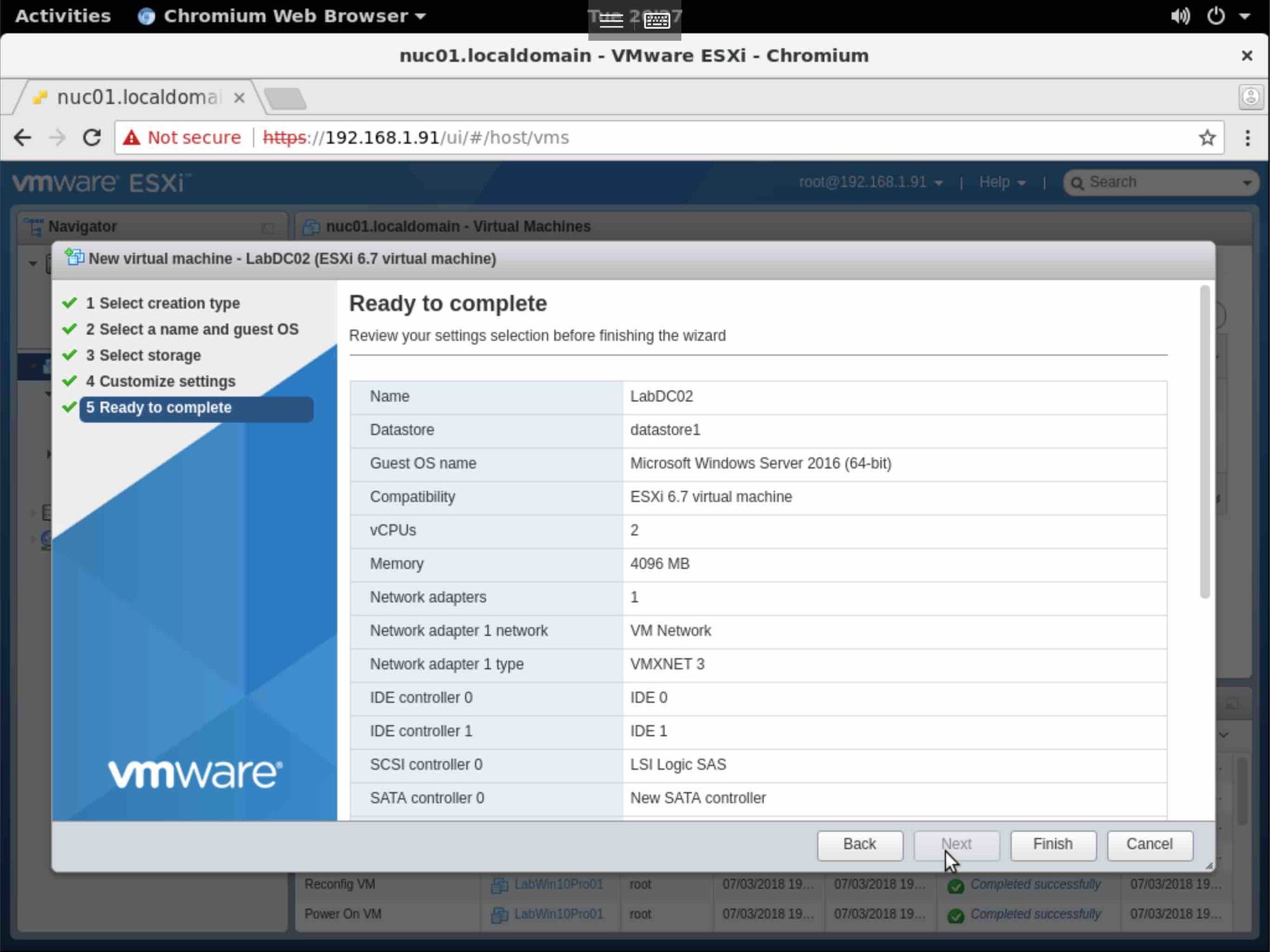Open a new browser tab
Screen dimensions: 1270x952
pyautogui.click(x=285, y=98)
